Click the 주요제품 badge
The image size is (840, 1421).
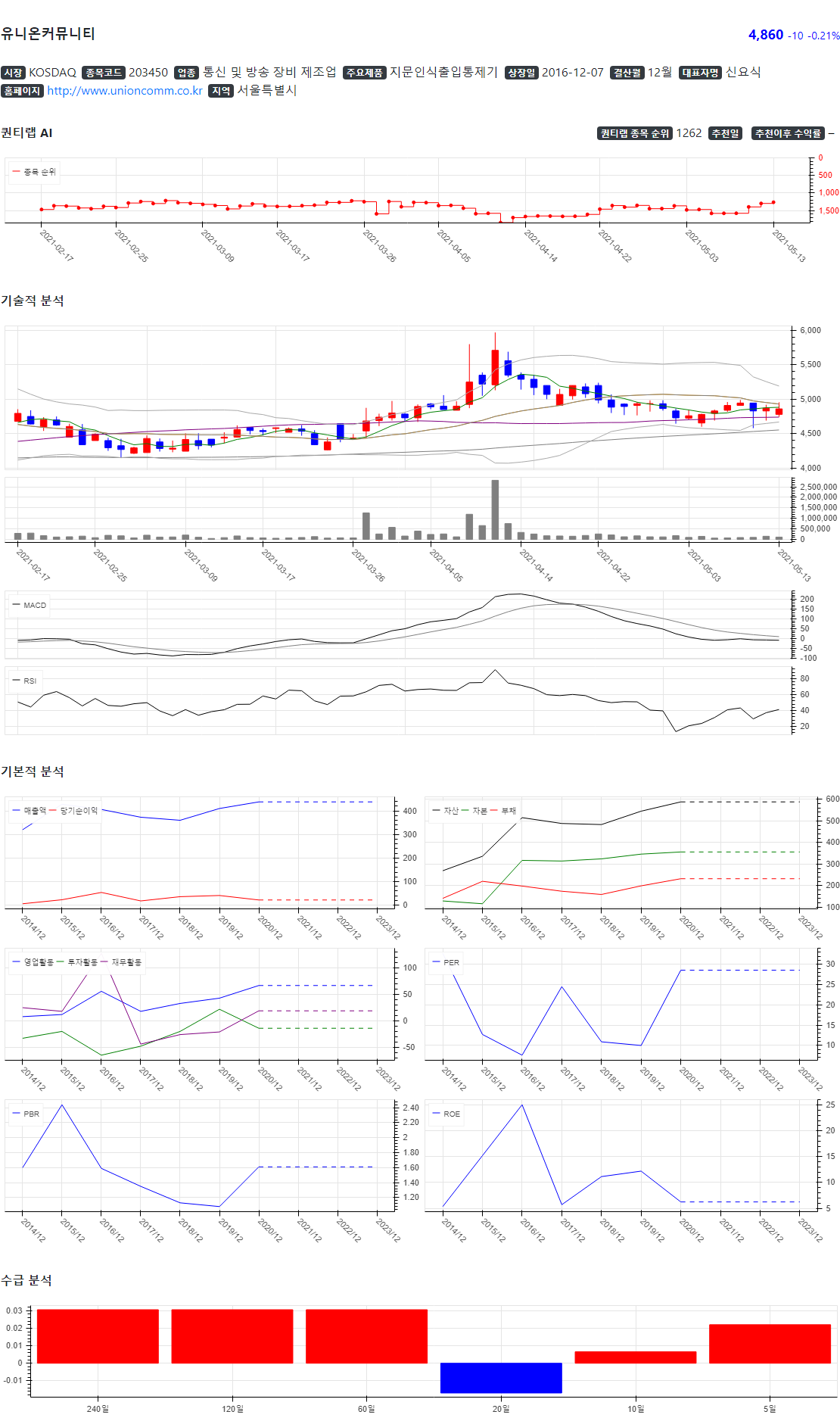[x=364, y=73]
